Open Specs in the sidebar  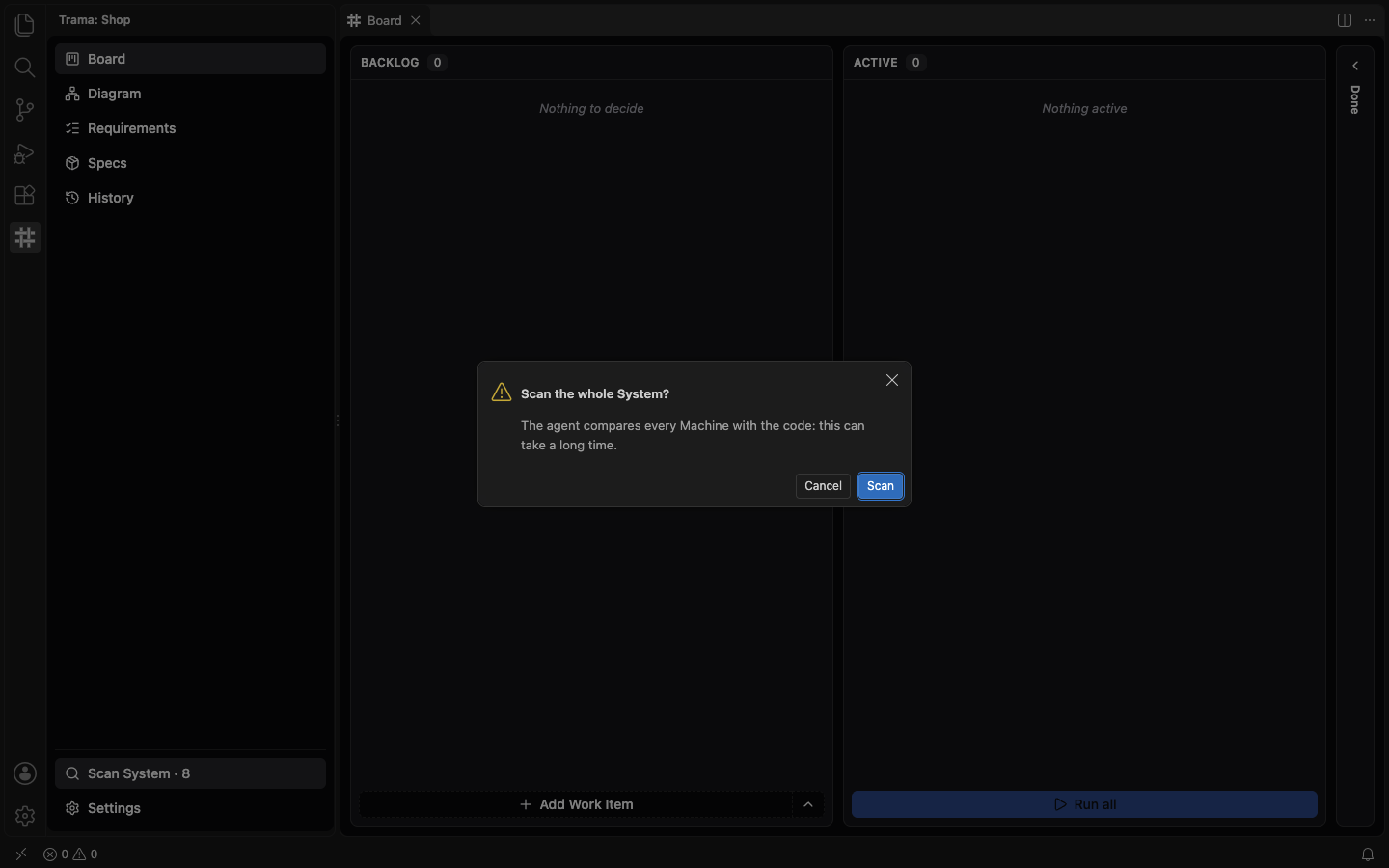point(190,163)
